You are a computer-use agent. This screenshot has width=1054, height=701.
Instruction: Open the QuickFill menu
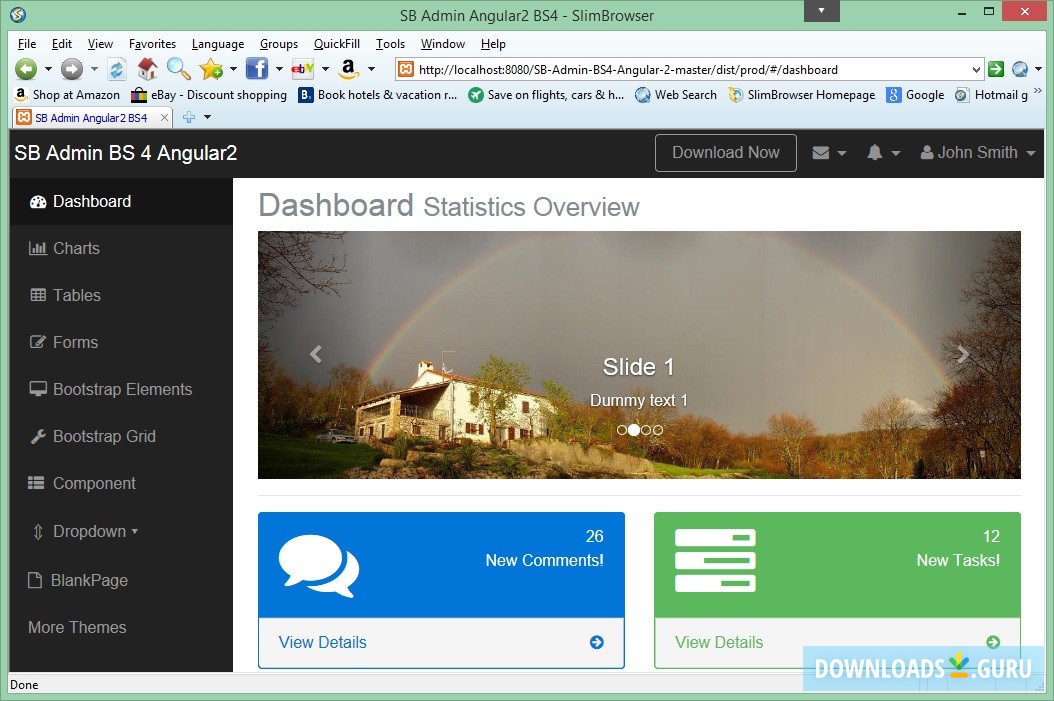(337, 44)
